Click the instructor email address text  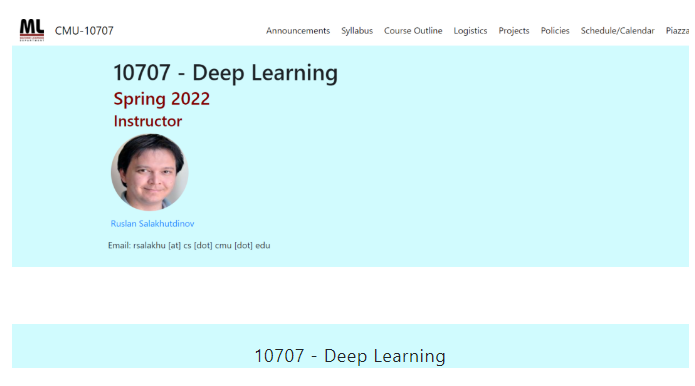pyautogui.click(x=202, y=246)
